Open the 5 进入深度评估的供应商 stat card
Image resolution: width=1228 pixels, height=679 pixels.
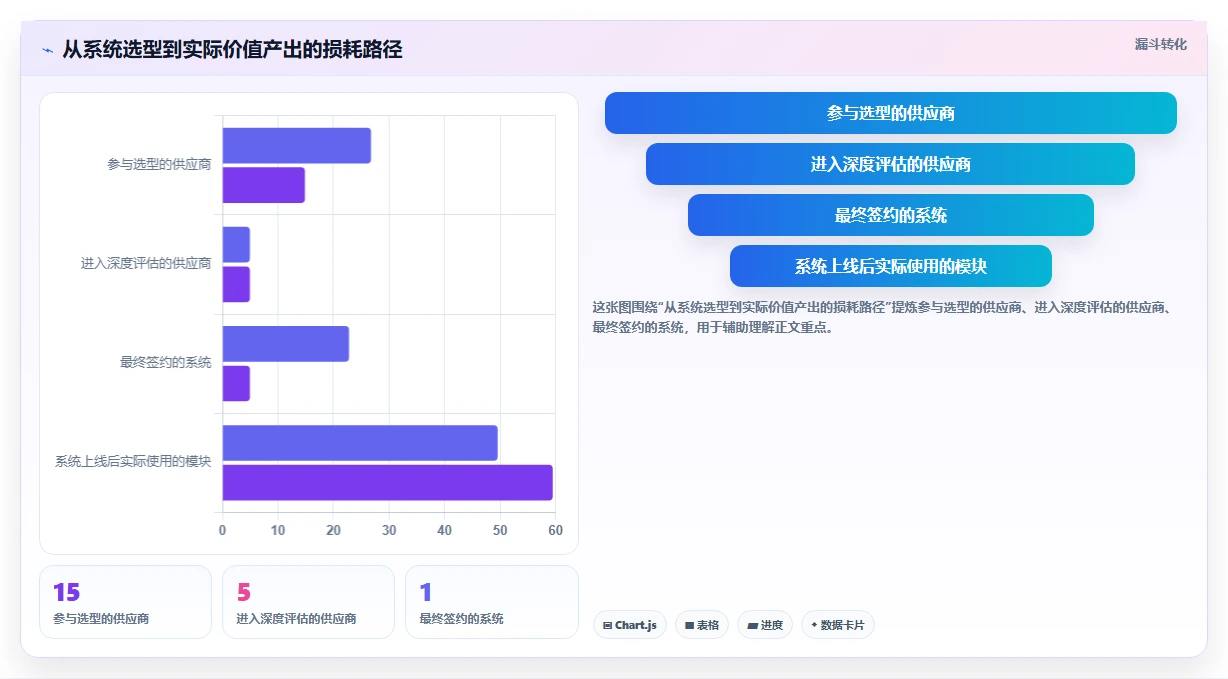(x=308, y=602)
